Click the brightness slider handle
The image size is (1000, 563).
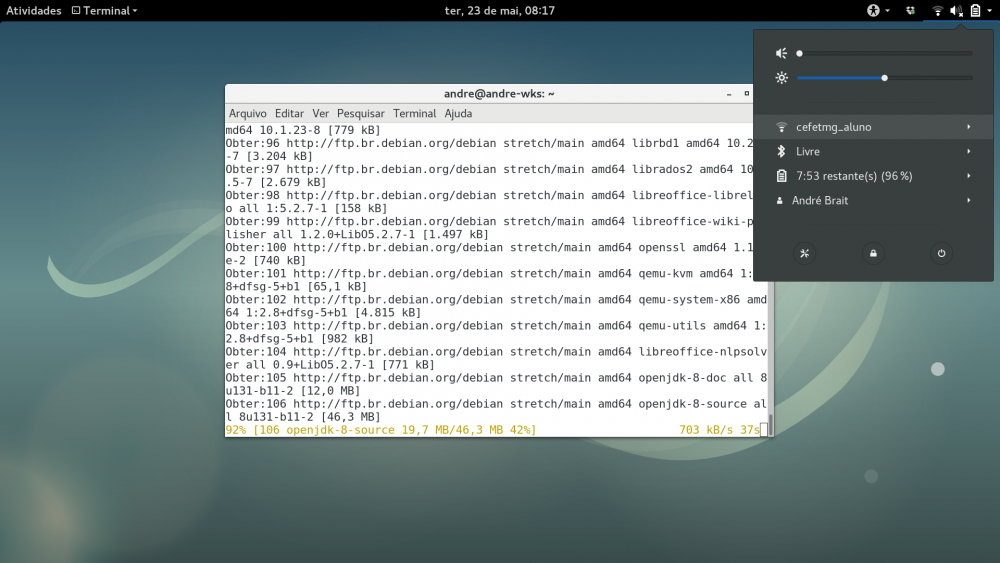tap(885, 78)
